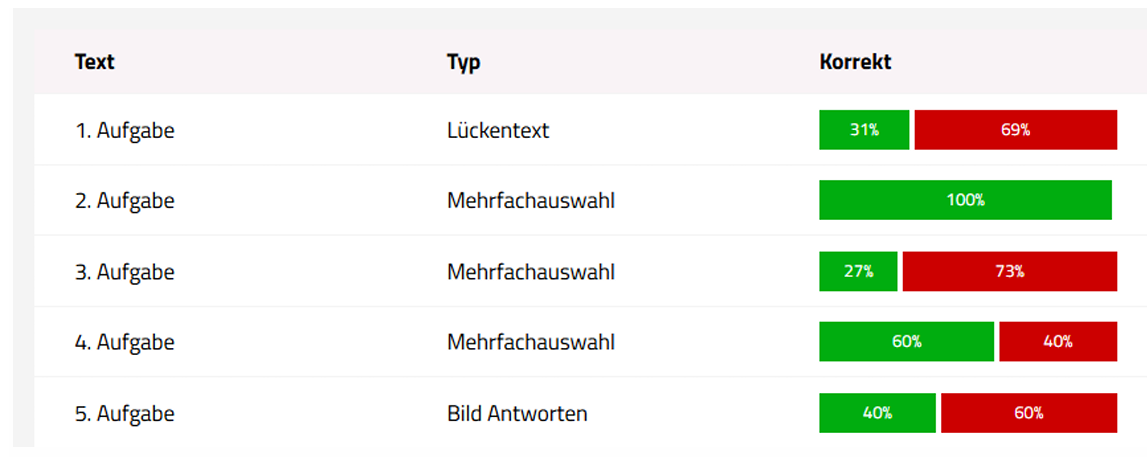Screen dimensions: 1147x457
Task: Click Mehrfachauswahl type for 2. Aufgabe
Action: click(x=531, y=201)
